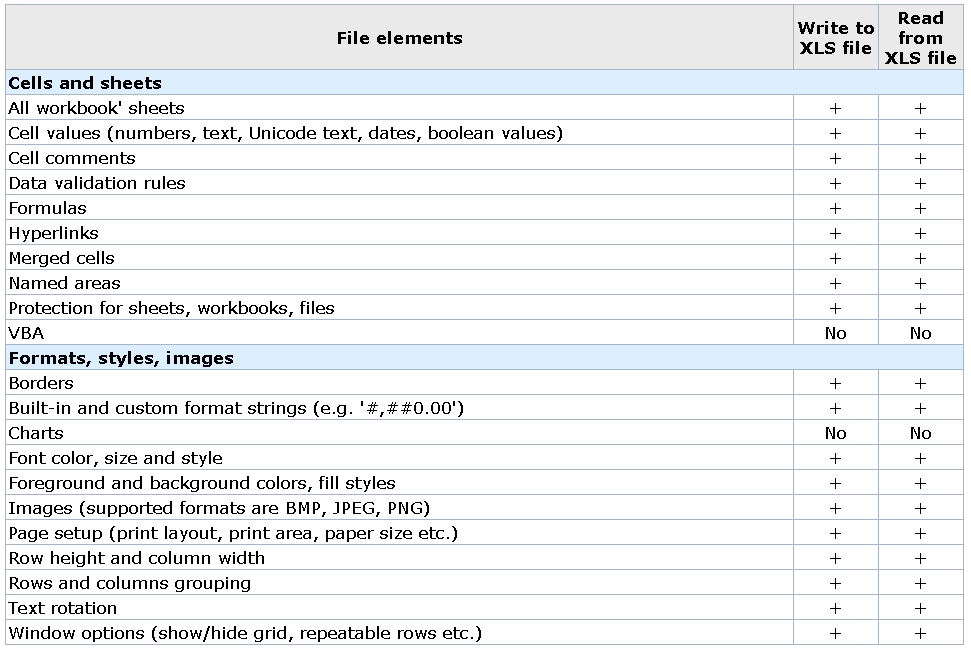Image resolution: width=971 pixels, height=651 pixels.
Task: Click the Cell comments row label
Action: point(72,158)
